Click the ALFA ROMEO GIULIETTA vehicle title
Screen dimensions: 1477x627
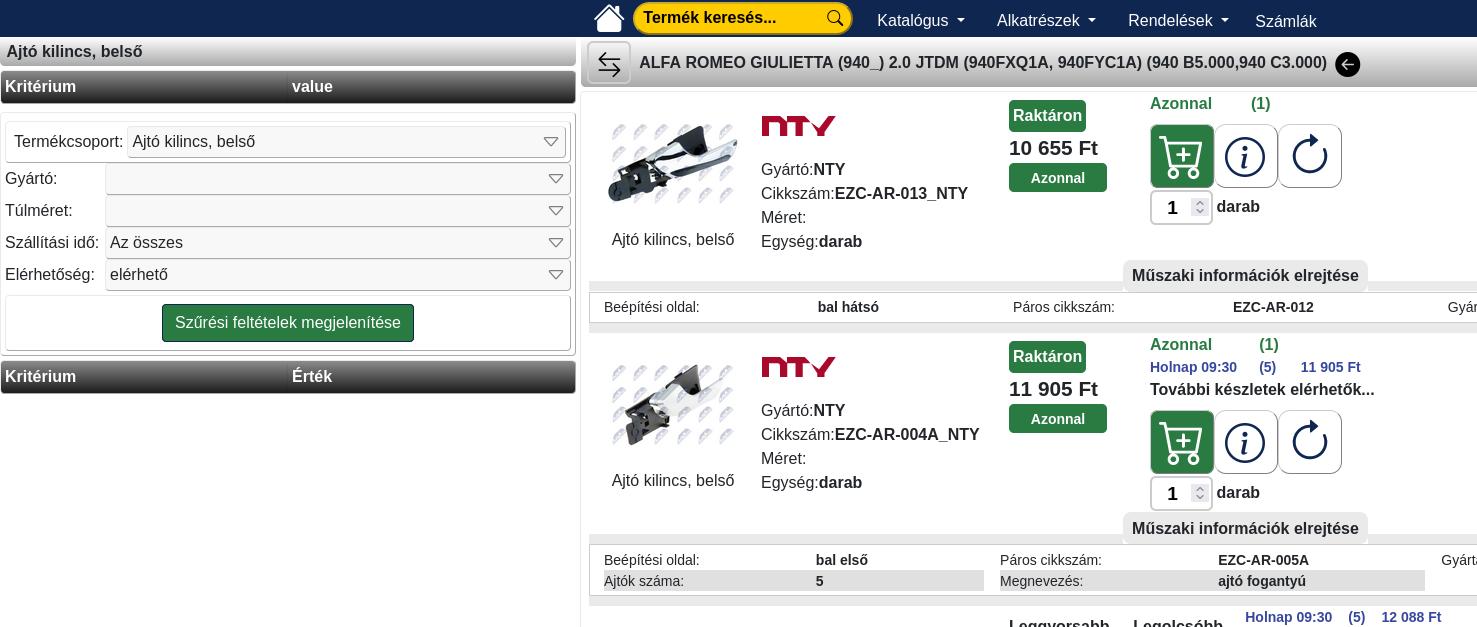tap(983, 63)
